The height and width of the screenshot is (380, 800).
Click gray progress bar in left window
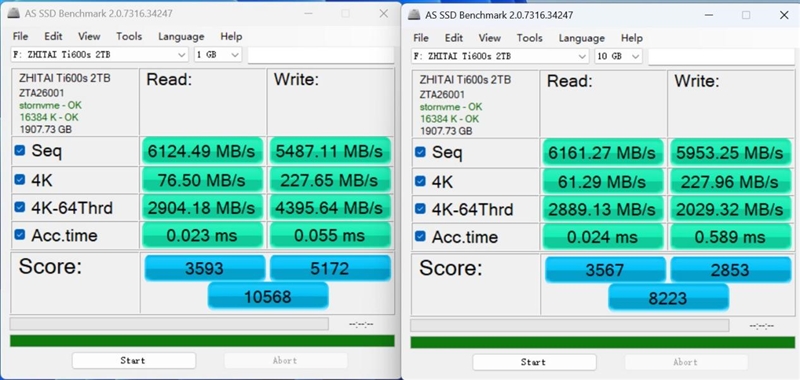pyautogui.click(x=169, y=324)
